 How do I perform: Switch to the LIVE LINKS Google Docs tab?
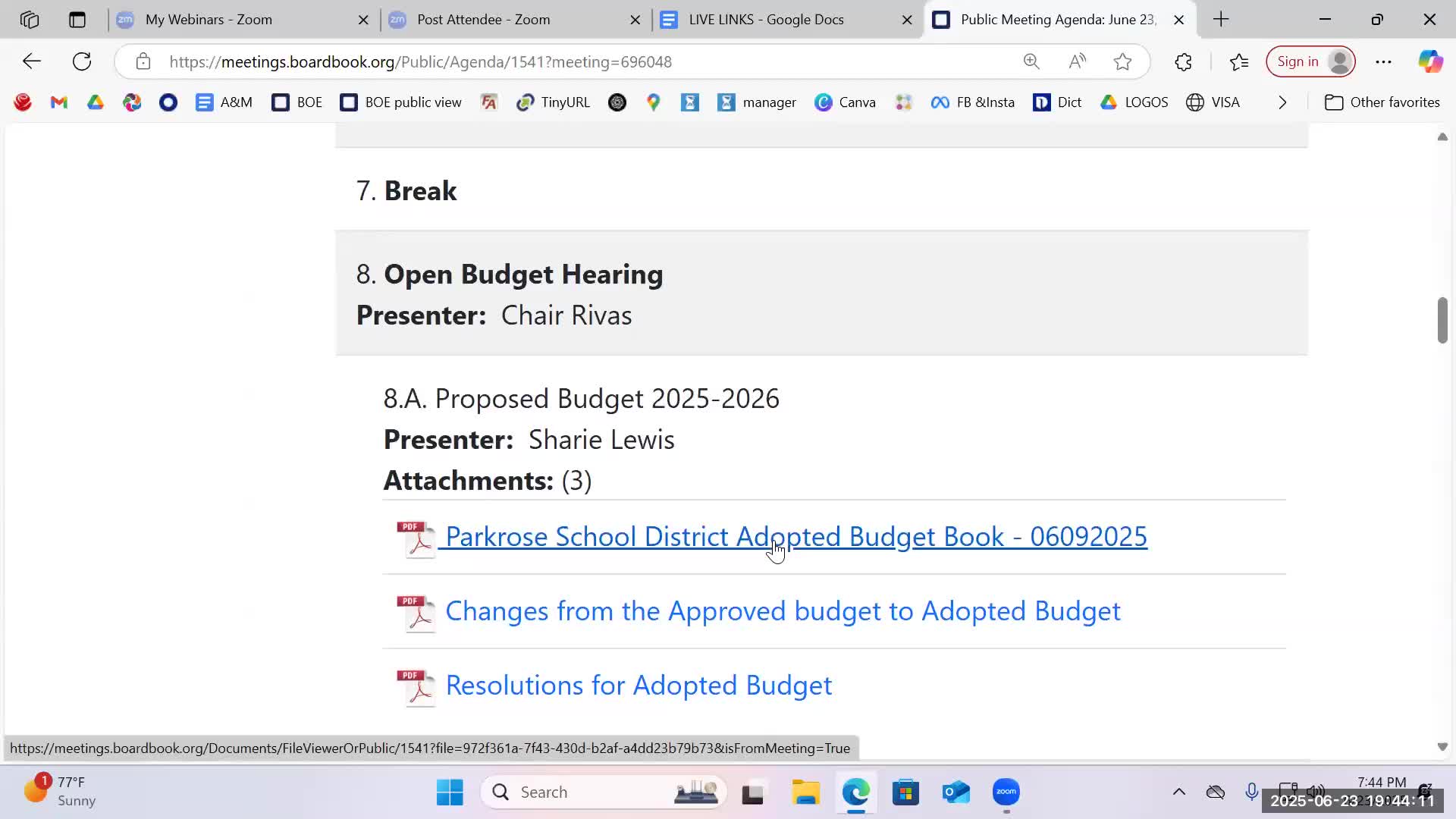(x=766, y=20)
